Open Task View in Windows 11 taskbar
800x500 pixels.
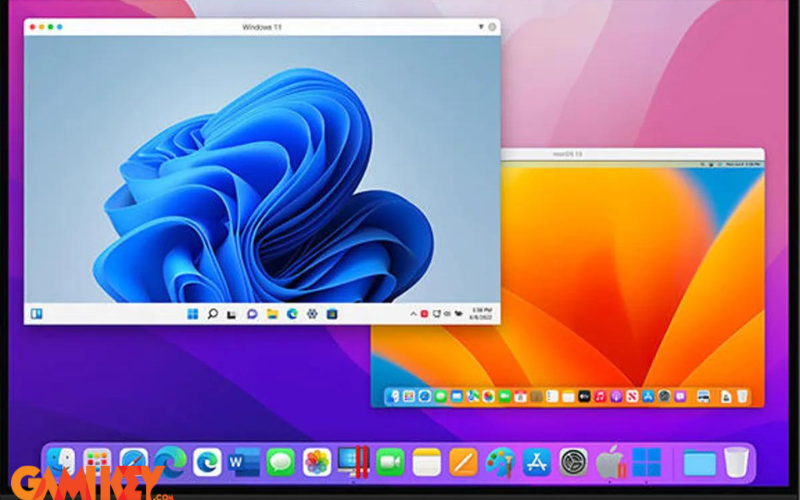coord(232,314)
